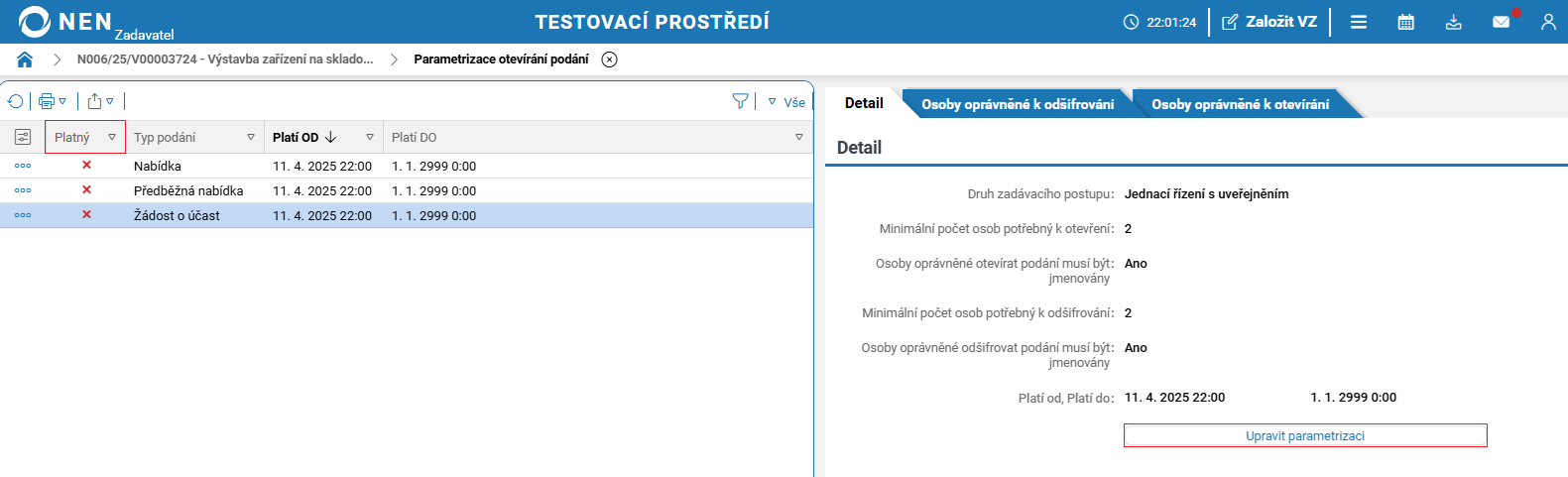
Task: Click the print icon in toolbar
Action: click(47, 101)
